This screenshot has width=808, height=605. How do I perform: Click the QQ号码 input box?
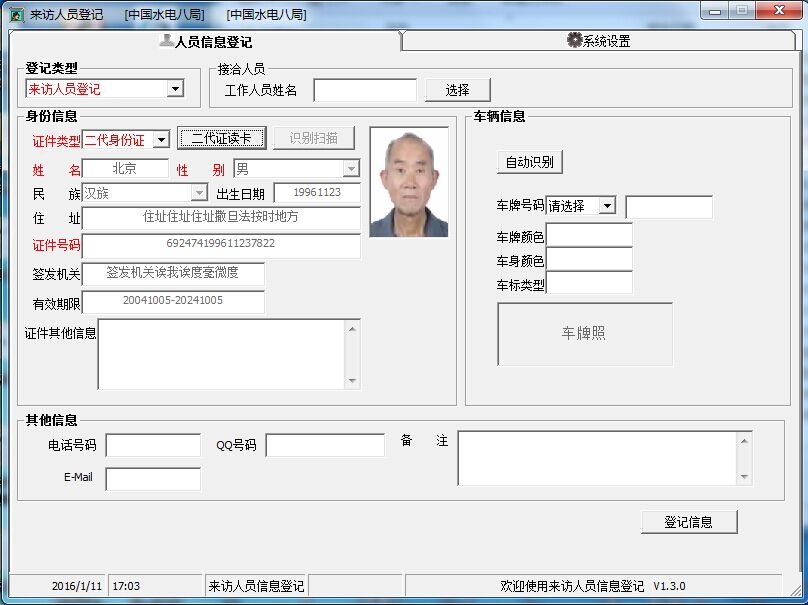point(325,445)
